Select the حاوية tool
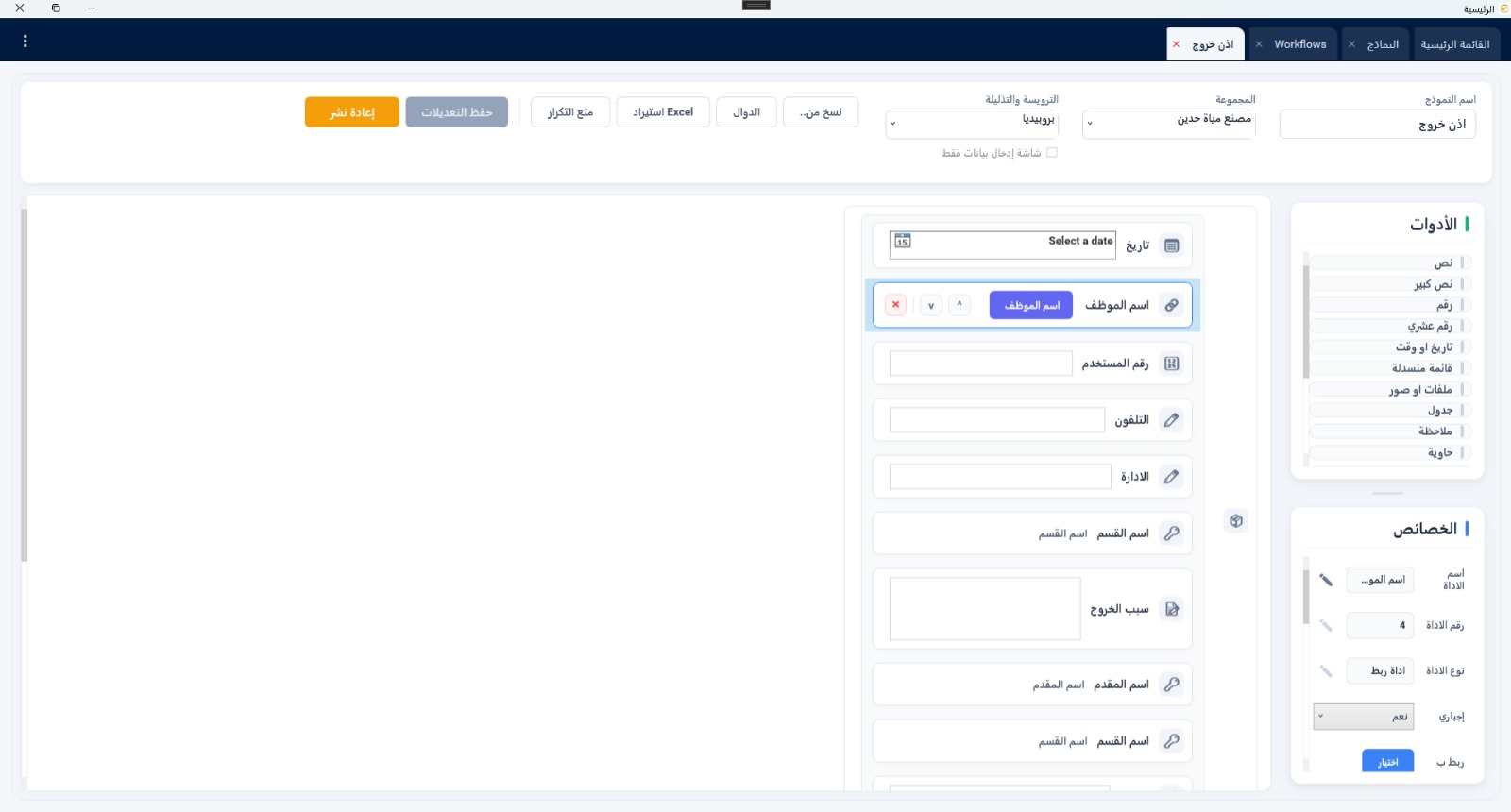Viewport: 1511px width, 812px height. point(1390,452)
